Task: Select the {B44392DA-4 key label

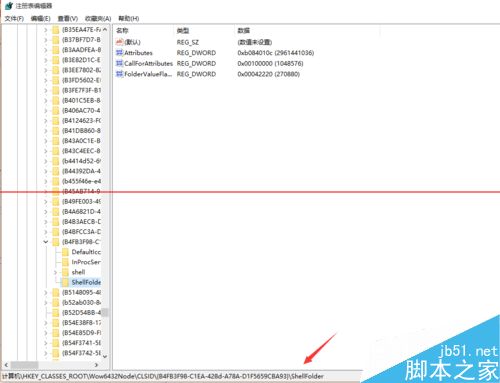Action: 81,171
